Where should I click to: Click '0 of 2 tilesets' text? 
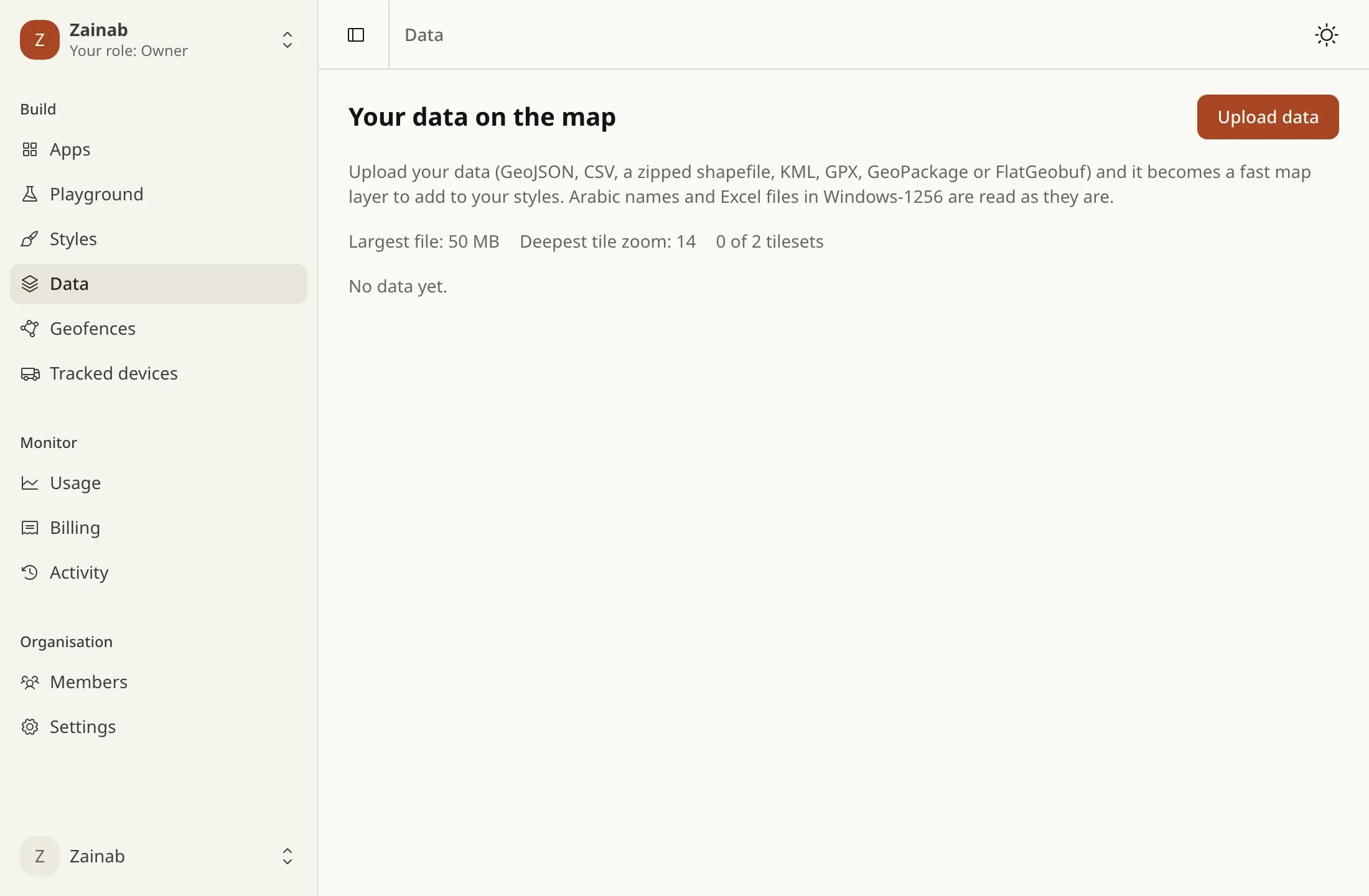770,241
